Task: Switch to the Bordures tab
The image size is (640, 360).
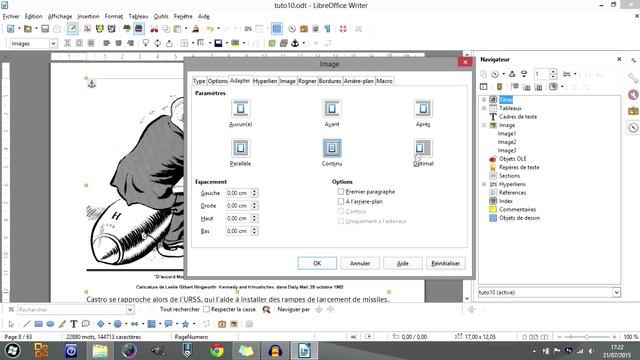Action: pos(330,81)
